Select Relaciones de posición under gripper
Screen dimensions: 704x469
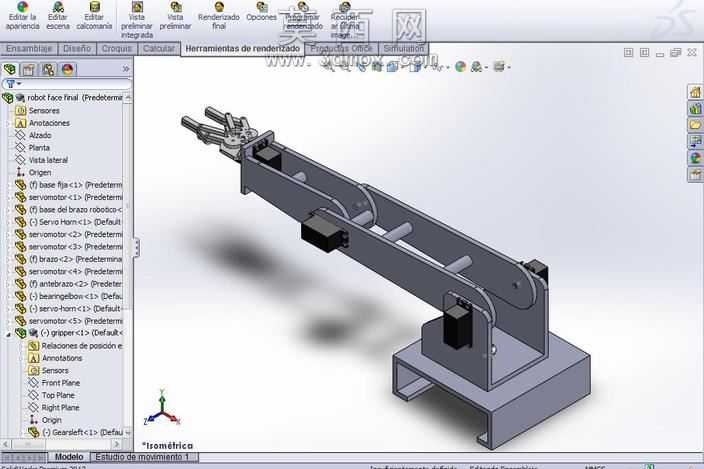click(x=75, y=346)
